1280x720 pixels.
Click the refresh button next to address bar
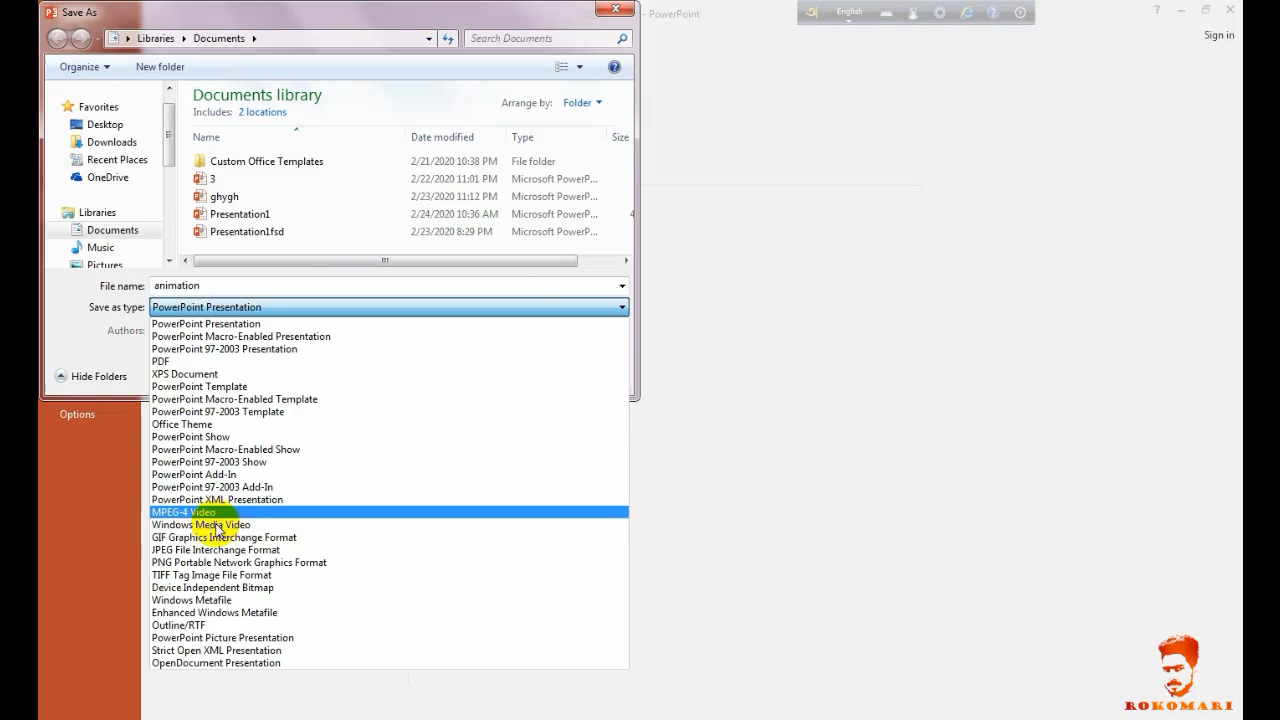pos(448,39)
